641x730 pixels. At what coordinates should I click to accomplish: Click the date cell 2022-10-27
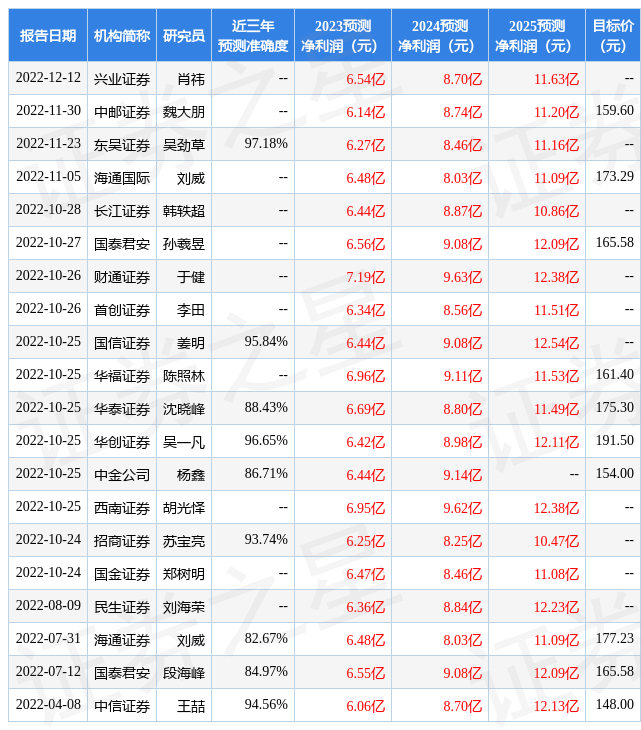(48, 243)
